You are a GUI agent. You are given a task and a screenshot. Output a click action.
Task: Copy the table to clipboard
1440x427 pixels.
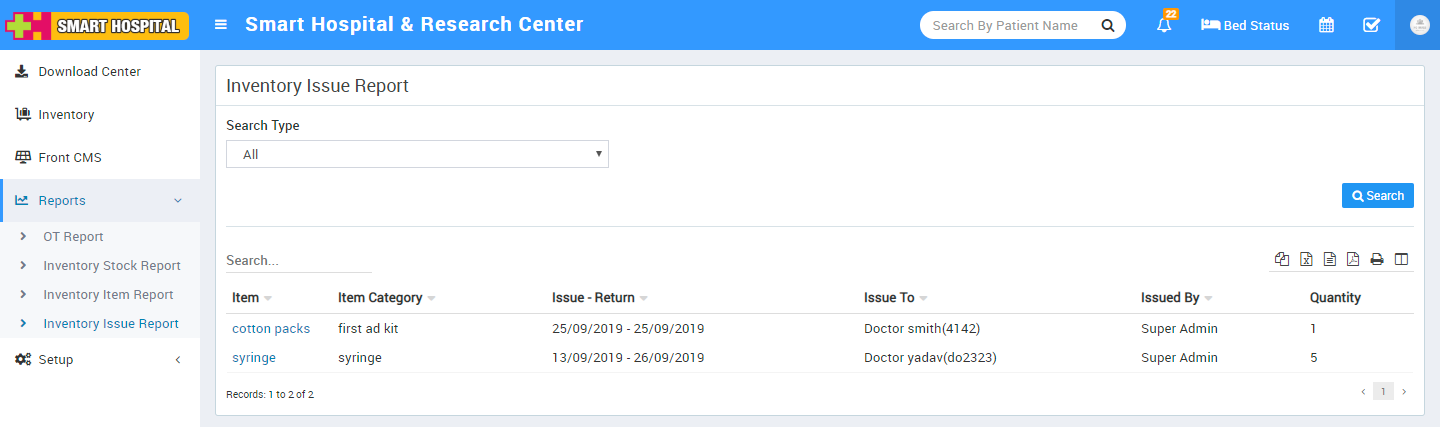1282,260
